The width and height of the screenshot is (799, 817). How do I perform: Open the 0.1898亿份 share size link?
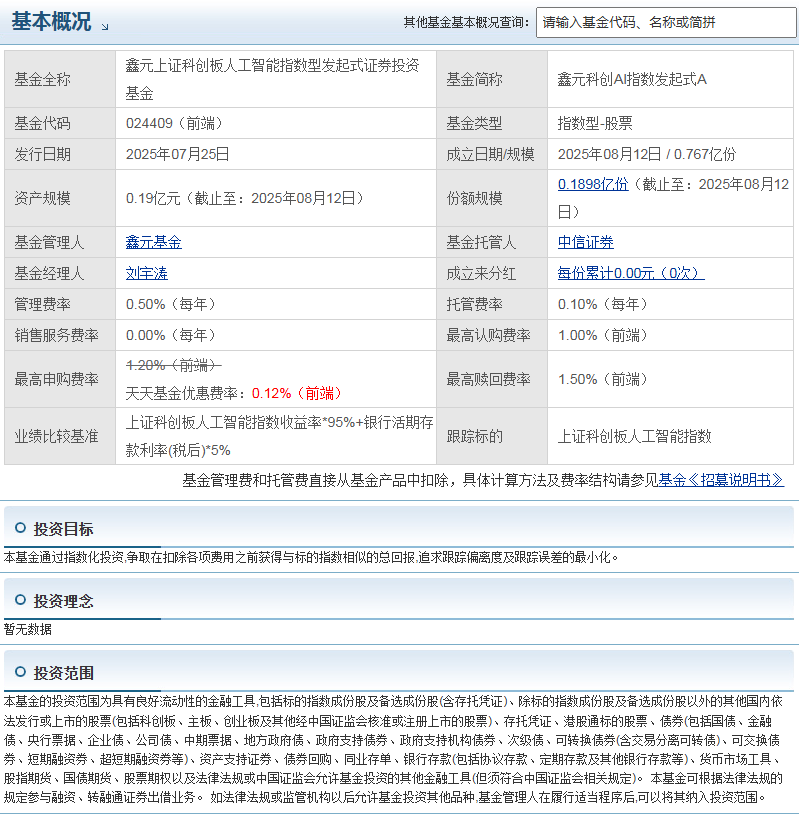click(593, 184)
